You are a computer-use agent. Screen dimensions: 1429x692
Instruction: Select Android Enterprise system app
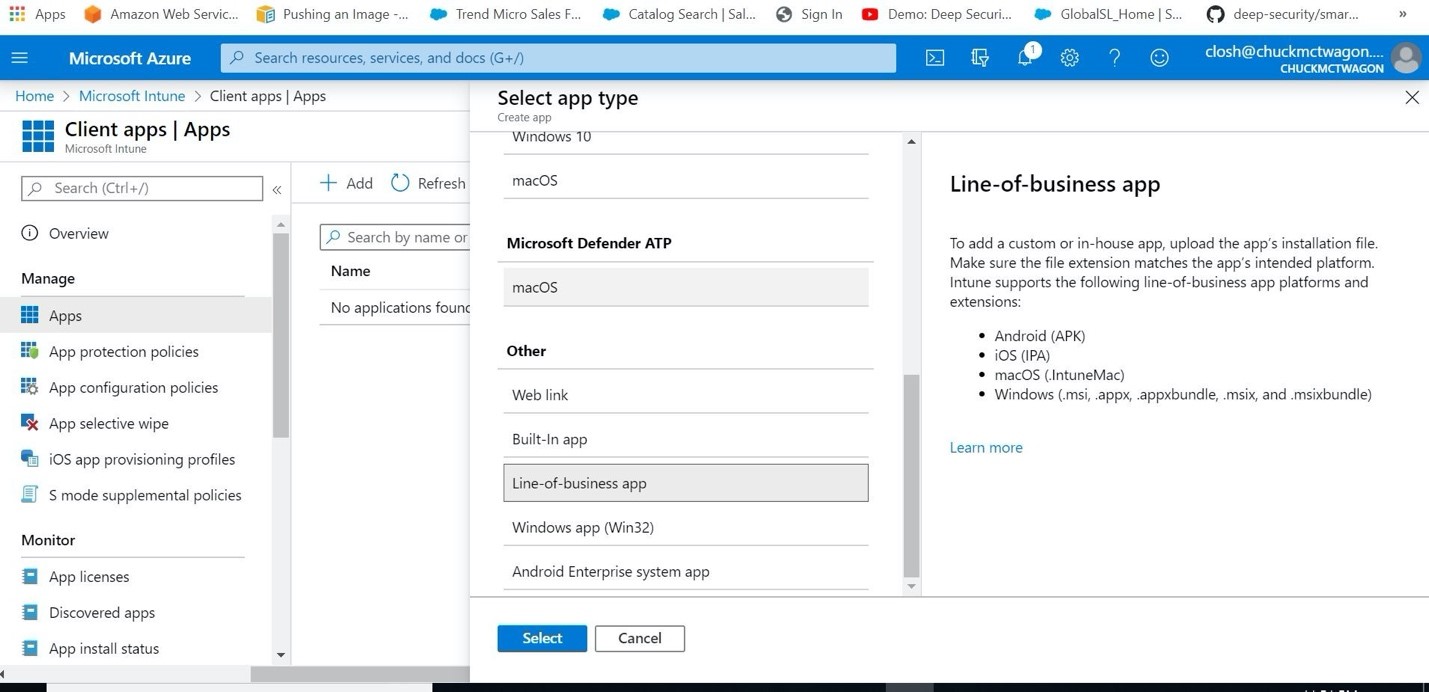click(x=686, y=571)
